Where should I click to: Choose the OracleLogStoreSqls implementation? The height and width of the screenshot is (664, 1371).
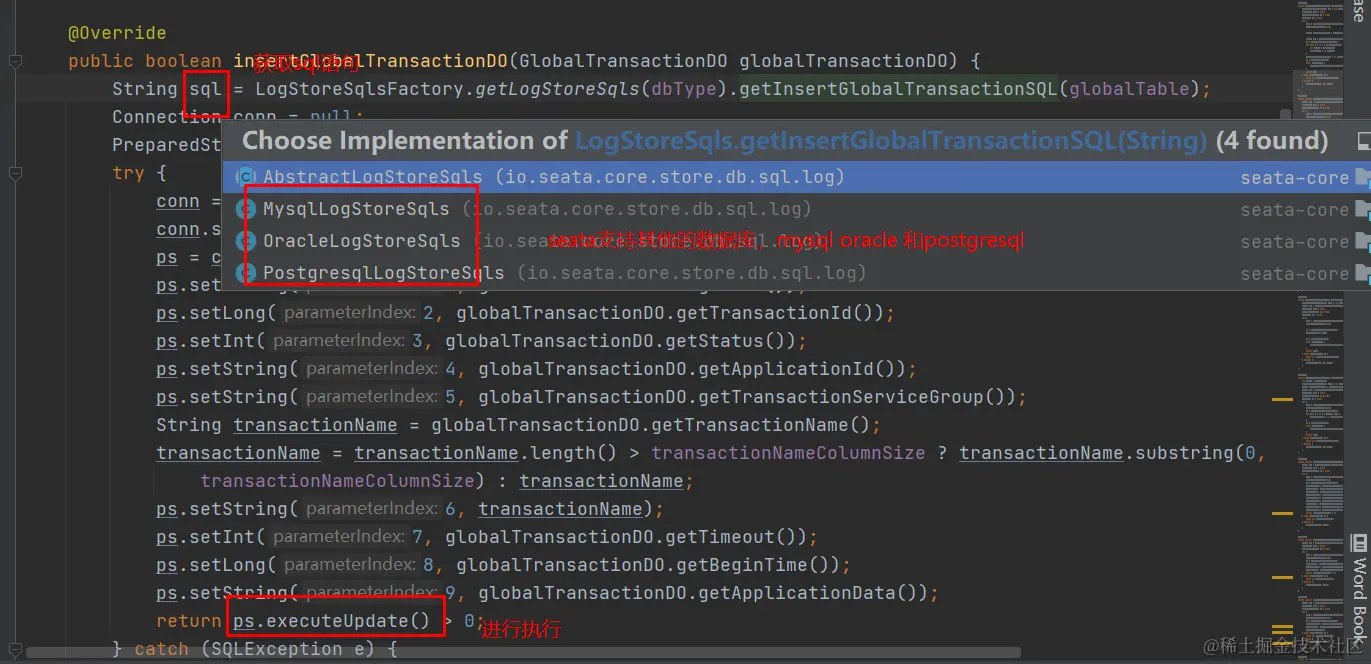point(796,241)
